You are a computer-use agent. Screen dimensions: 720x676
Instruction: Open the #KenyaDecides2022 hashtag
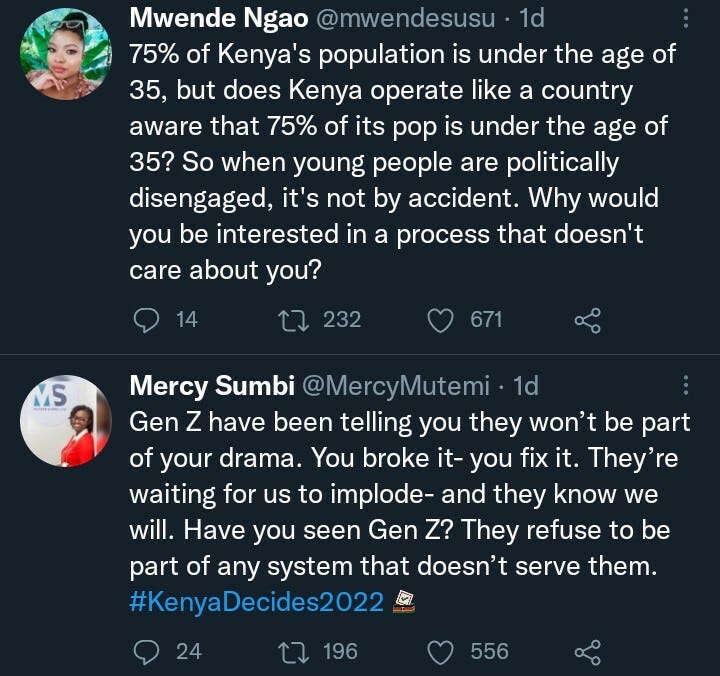[x=257, y=602]
